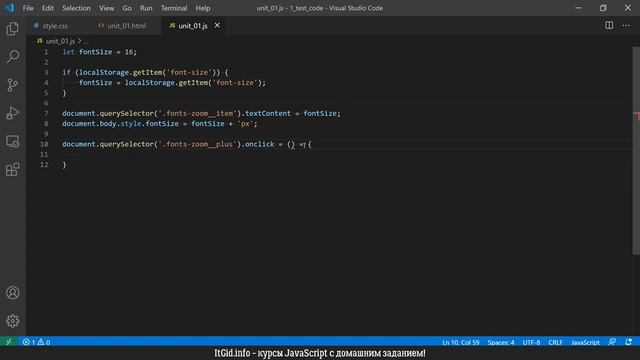Viewport: 640px width, 360px height.
Task: Open the Run menu
Action: click(146, 8)
